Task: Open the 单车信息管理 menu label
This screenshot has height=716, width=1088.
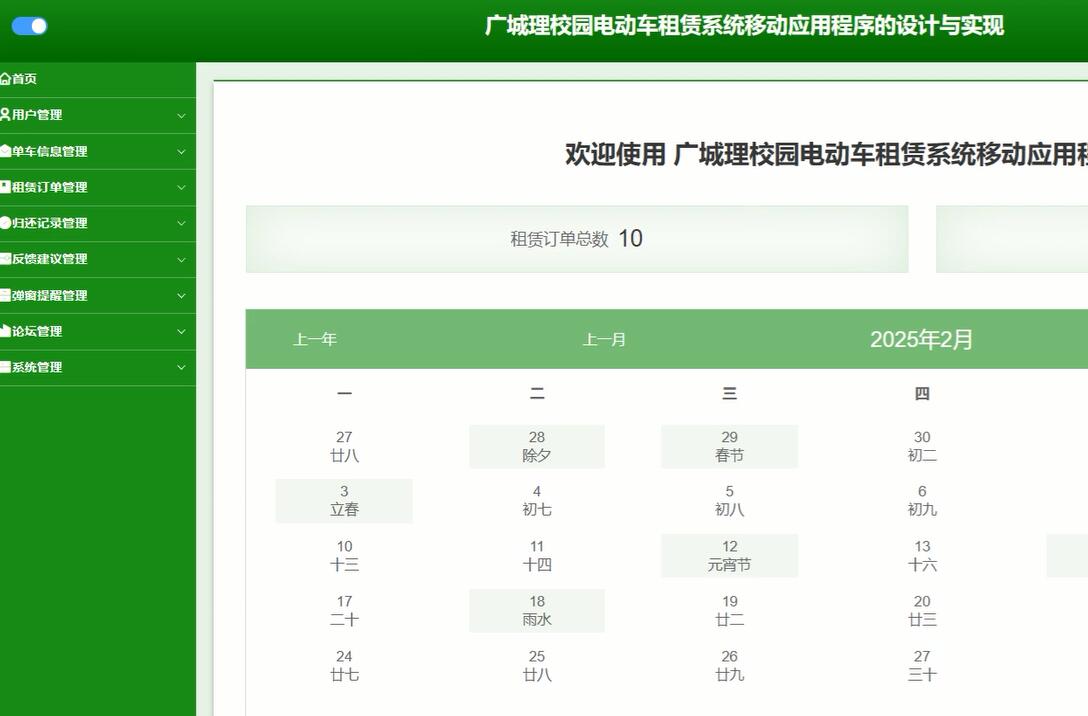Action: (x=49, y=151)
